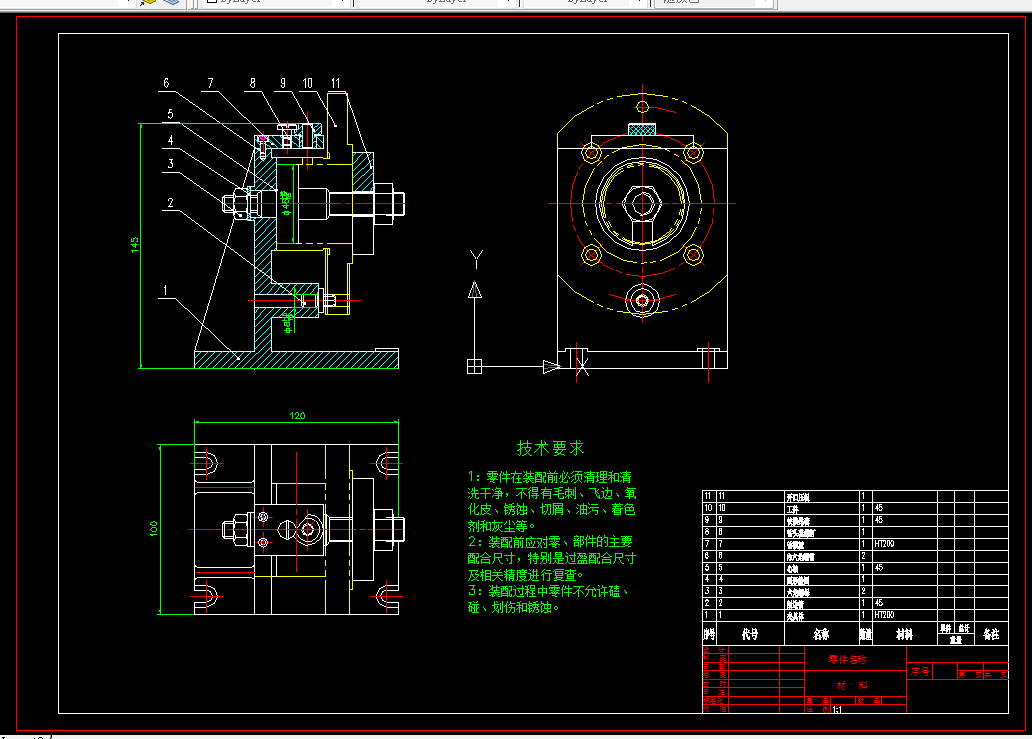1032x739 pixels.
Task: Click the 代号 column header
Action: pos(750,634)
